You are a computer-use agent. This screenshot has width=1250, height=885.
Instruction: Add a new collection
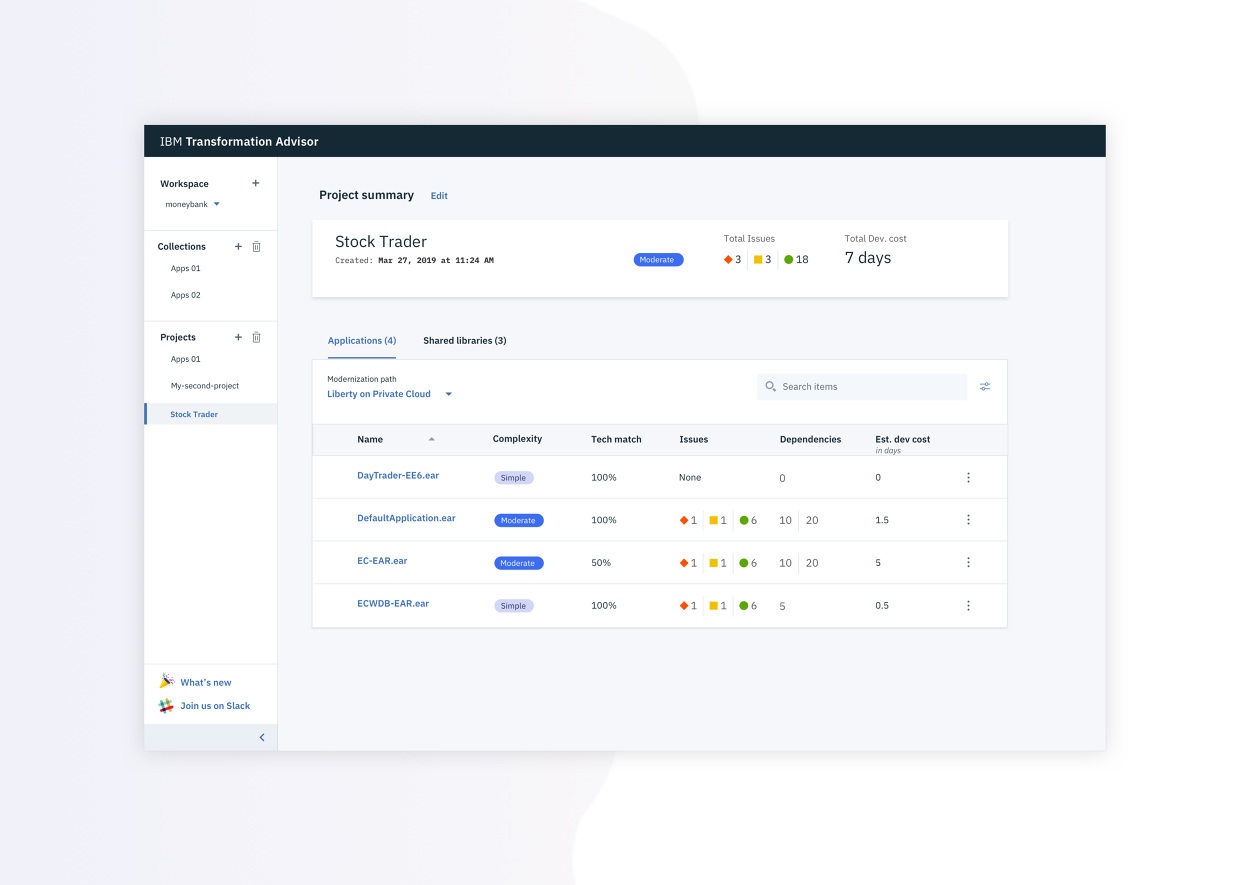tap(237, 246)
